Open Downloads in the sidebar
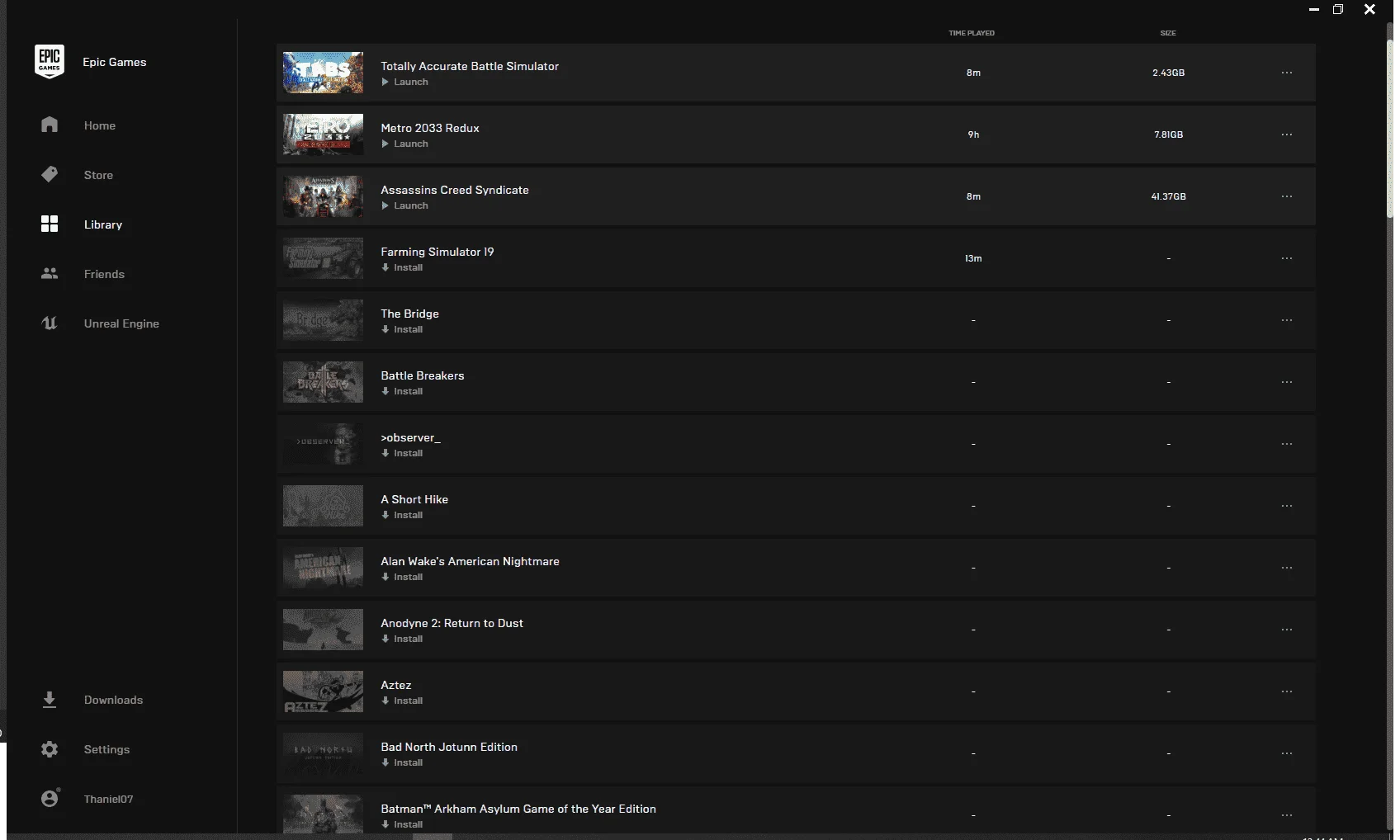Screen dimensions: 1400x840 pos(113,700)
